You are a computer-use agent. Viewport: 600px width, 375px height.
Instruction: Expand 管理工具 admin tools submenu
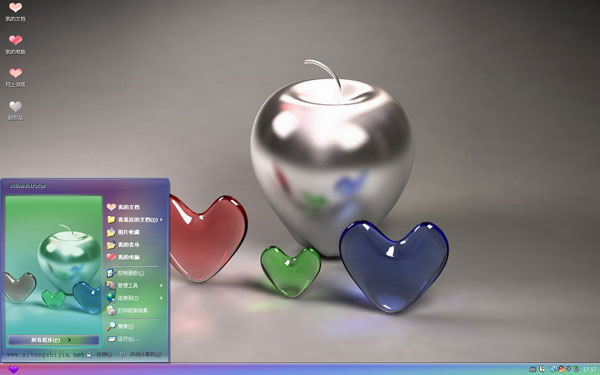pyautogui.click(x=135, y=285)
